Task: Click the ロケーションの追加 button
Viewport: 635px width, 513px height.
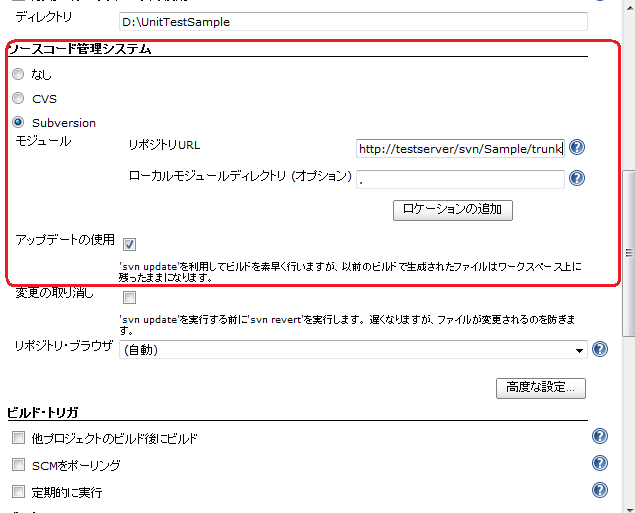Action: [x=453, y=210]
